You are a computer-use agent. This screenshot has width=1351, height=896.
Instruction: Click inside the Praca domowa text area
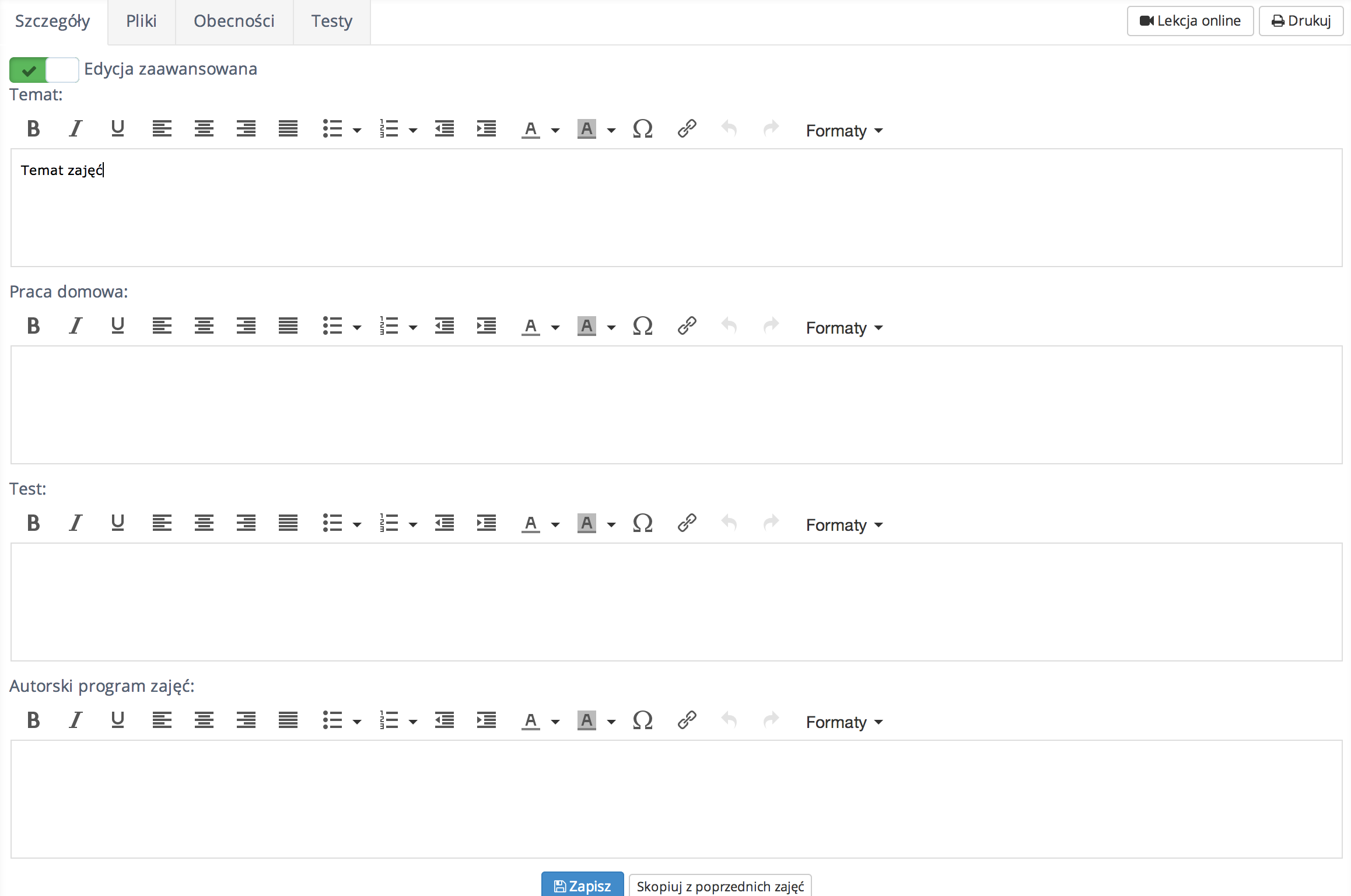(x=675, y=404)
